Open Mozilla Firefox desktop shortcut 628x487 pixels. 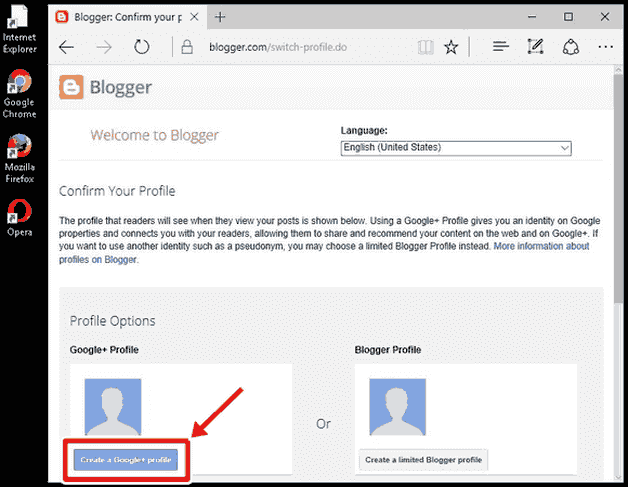pos(19,159)
